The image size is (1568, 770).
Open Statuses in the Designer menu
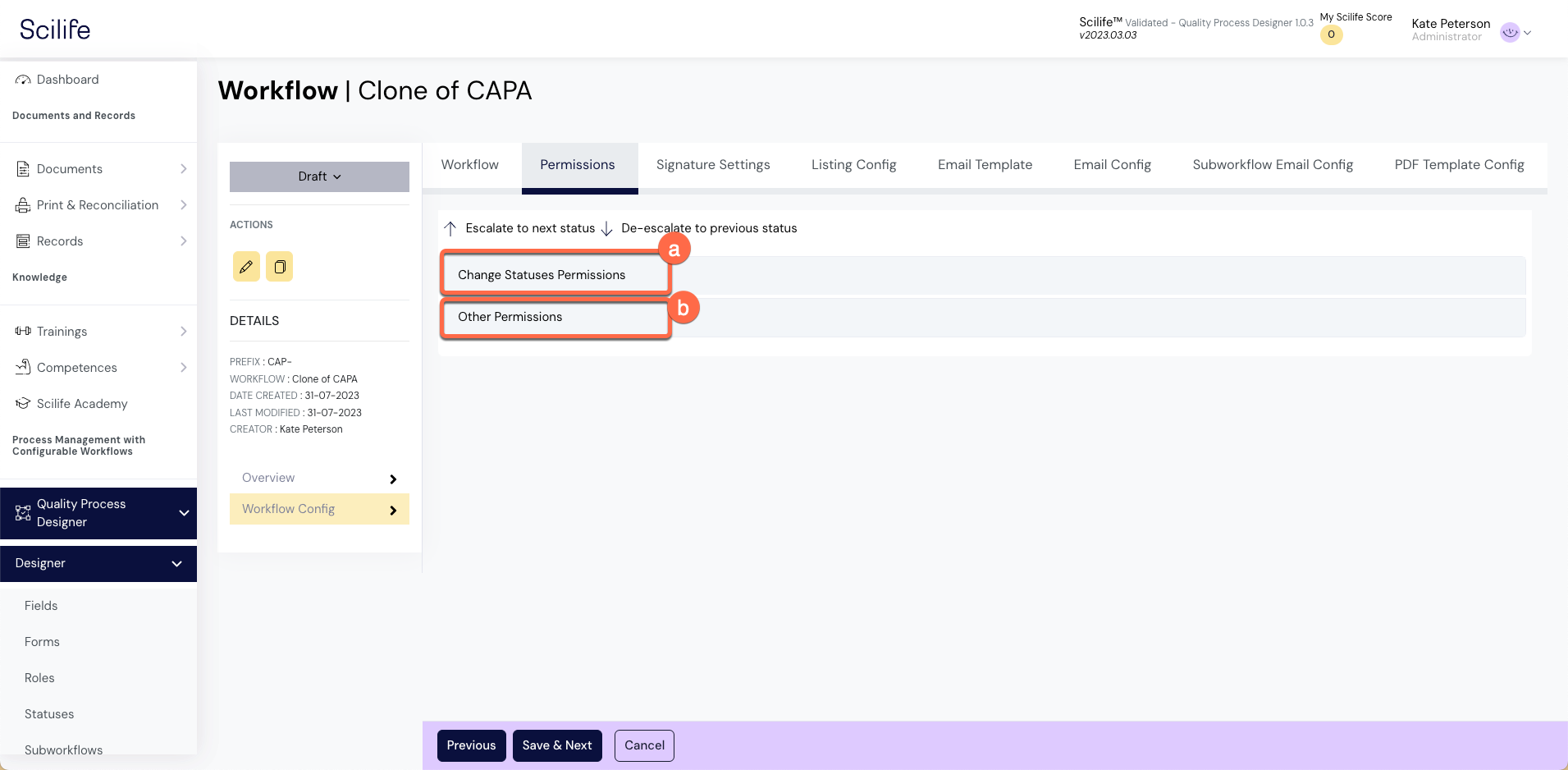pos(49,714)
